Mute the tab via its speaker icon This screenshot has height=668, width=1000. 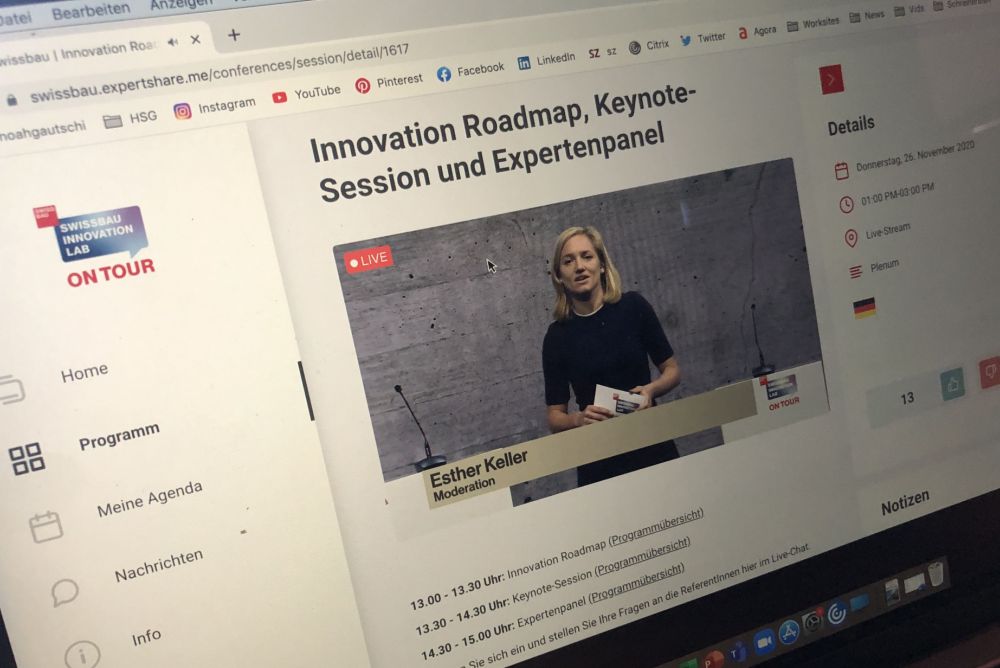tap(173, 42)
